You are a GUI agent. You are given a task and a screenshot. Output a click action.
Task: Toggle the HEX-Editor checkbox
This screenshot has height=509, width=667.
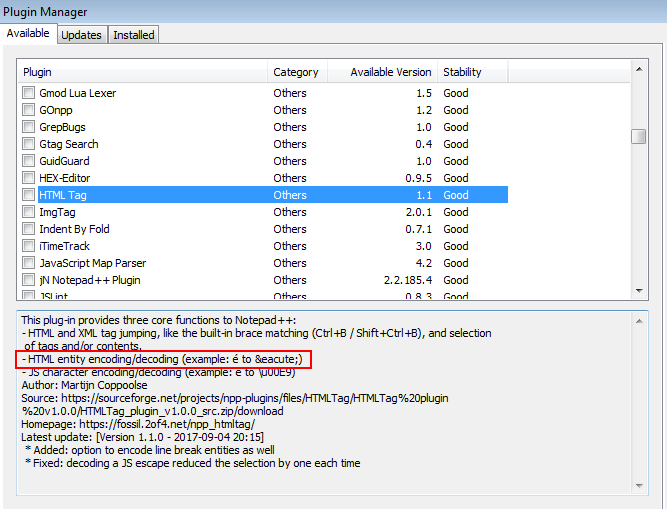29,178
